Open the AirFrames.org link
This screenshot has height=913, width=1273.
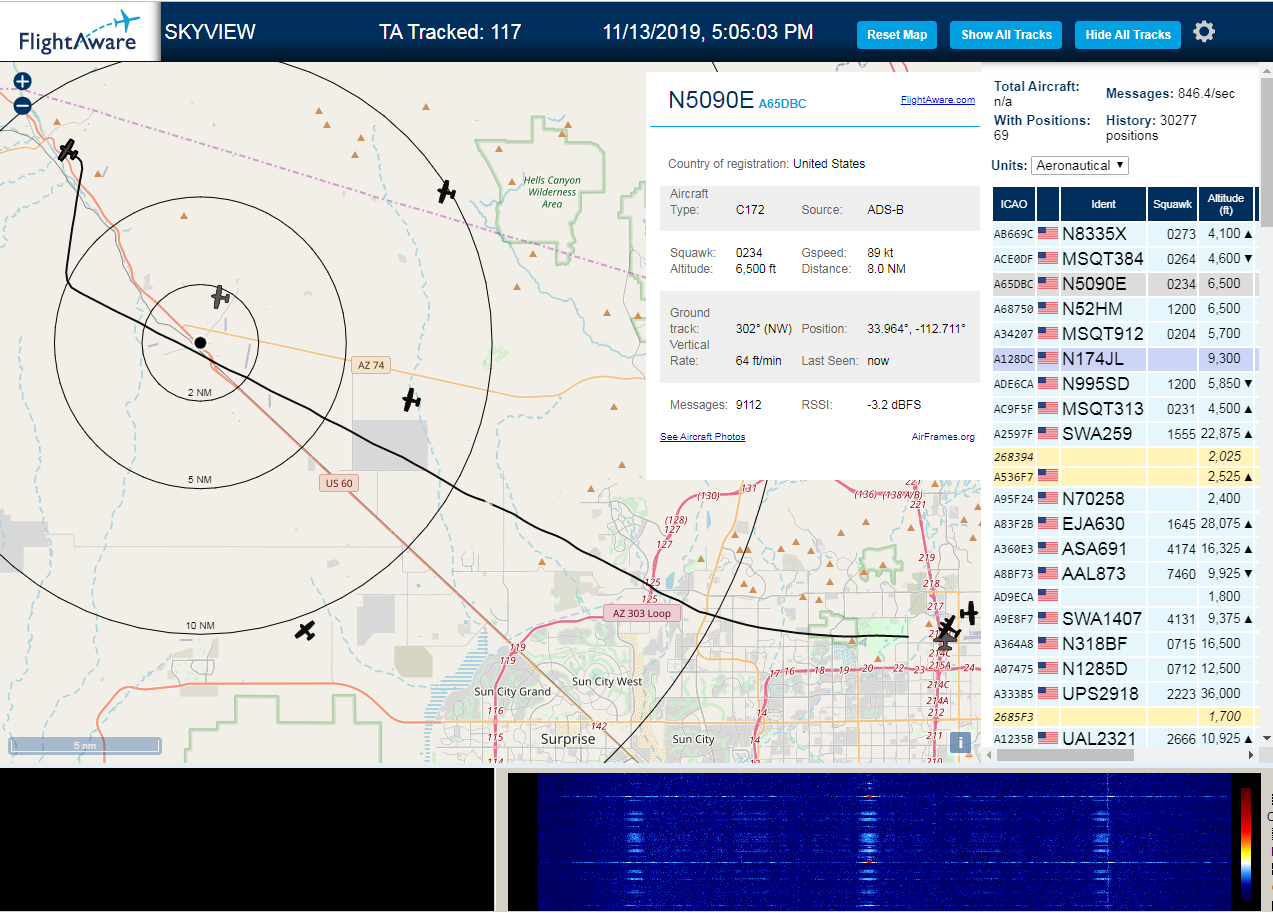(x=943, y=437)
